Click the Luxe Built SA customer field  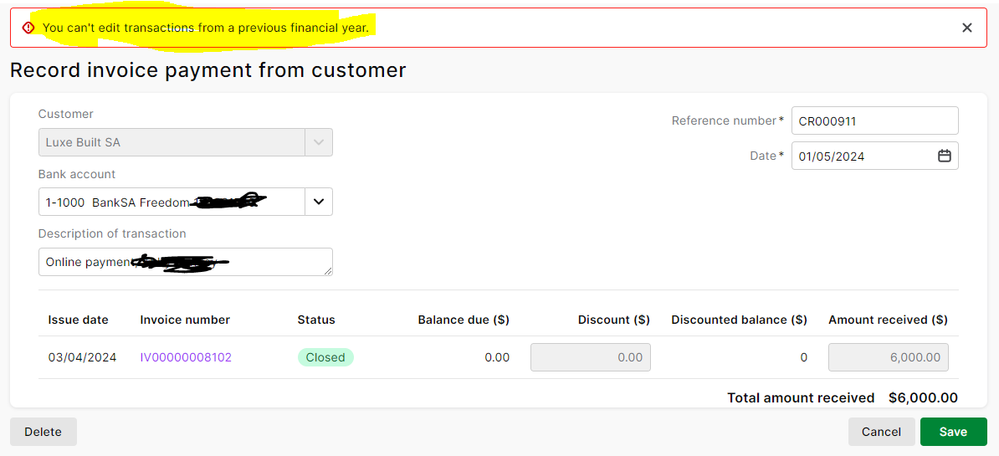click(x=171, y=143)
